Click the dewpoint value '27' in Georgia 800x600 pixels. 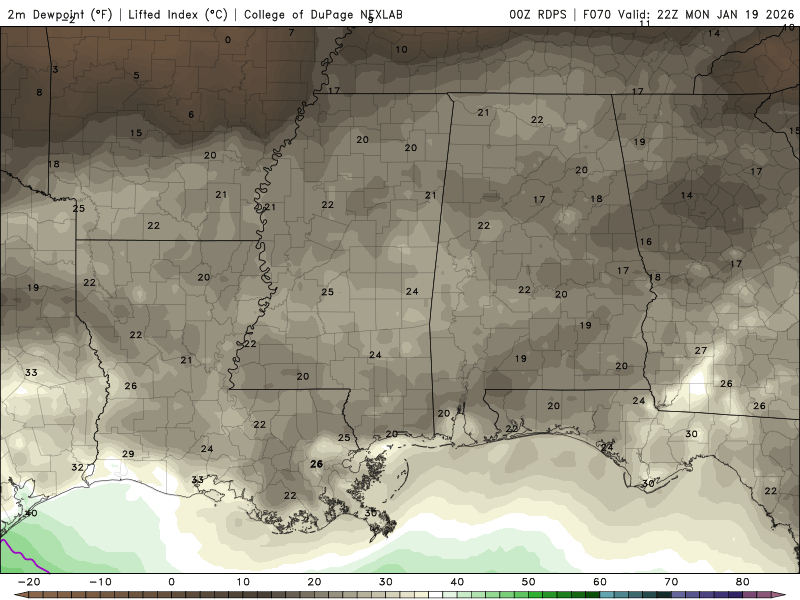click(701, 351)
